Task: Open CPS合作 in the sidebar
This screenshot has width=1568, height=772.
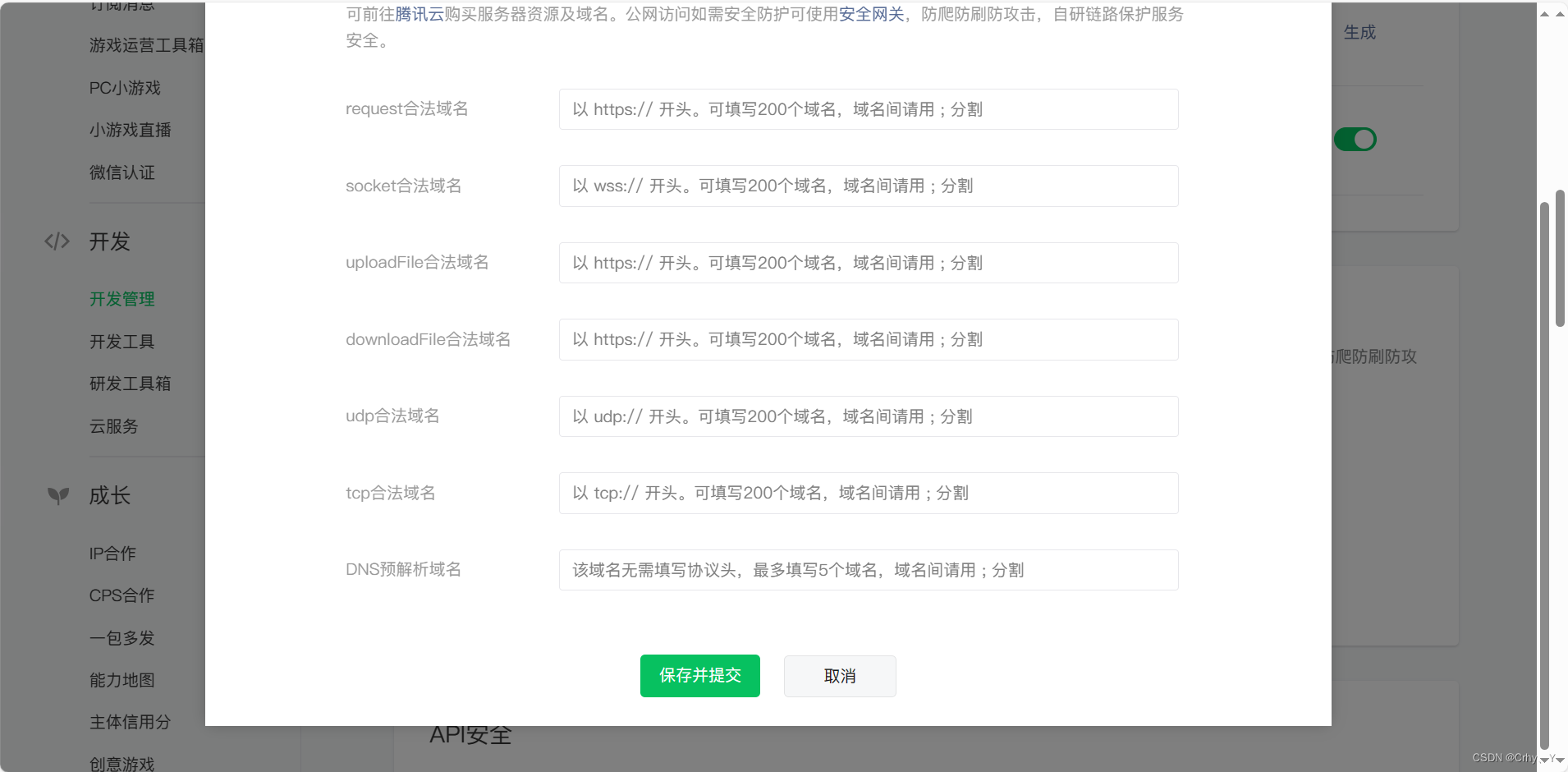Action: pos(121,595)
